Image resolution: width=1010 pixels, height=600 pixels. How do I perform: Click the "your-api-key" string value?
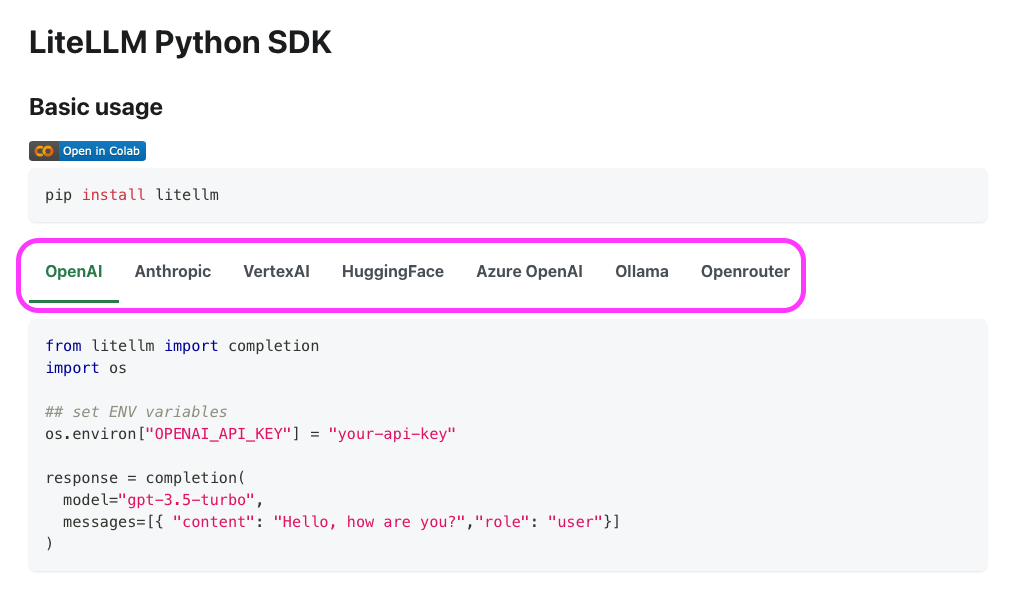coord(392,434)
